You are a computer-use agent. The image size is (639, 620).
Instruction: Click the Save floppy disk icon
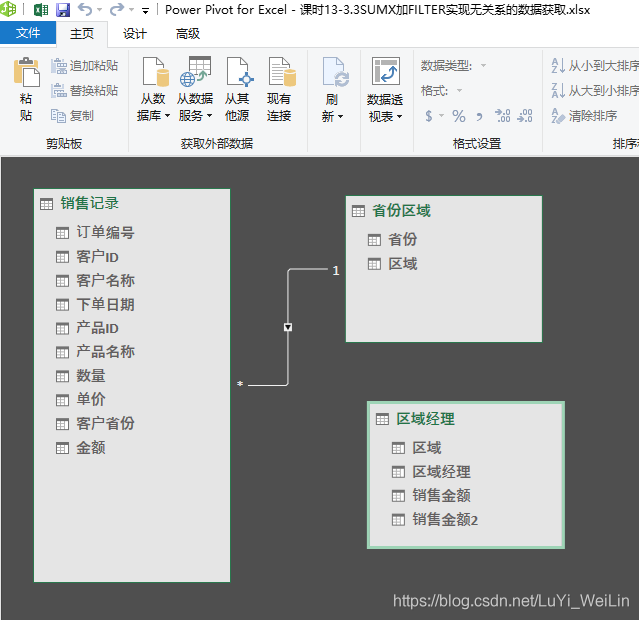(63, 10)
